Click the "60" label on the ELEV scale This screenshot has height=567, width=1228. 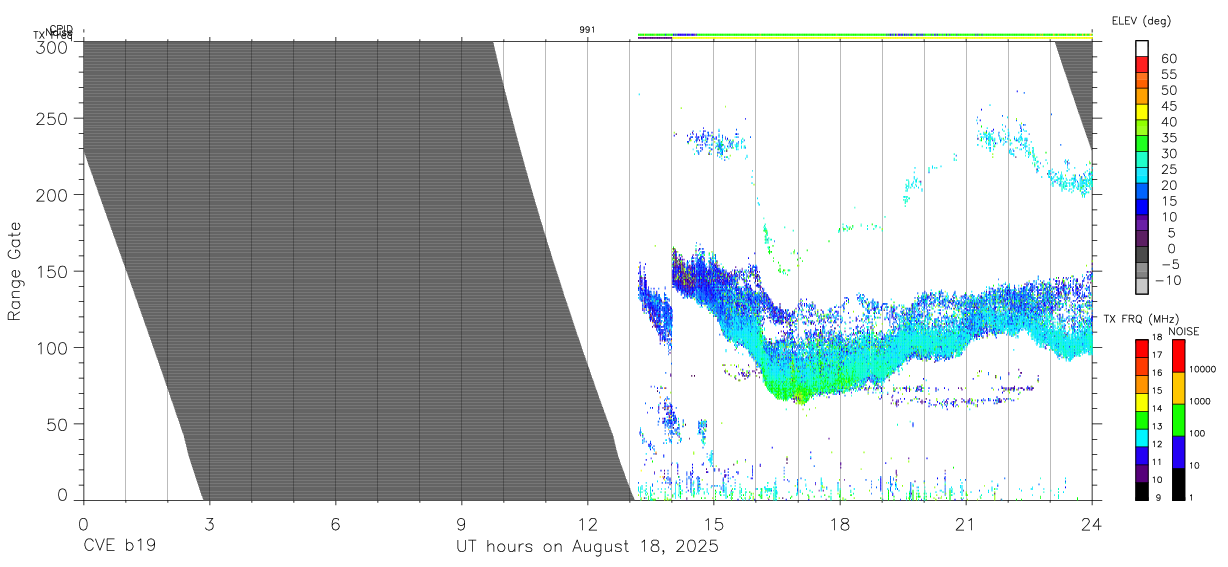tap(1168, 59)
